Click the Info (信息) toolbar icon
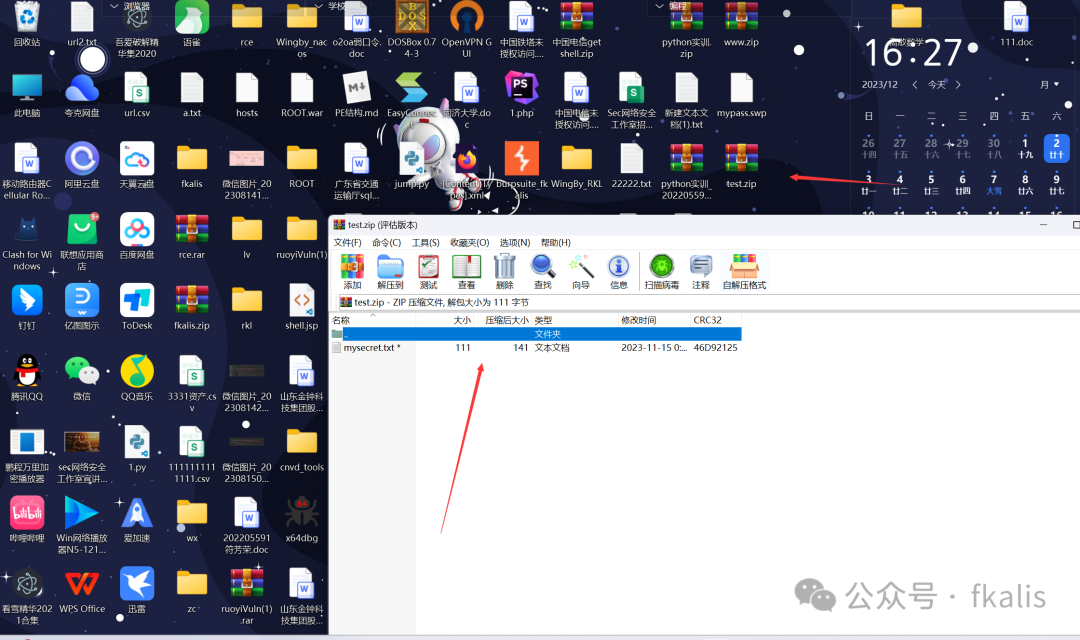The width and height of the screenshot is (1080, 640). click(619, 271)
